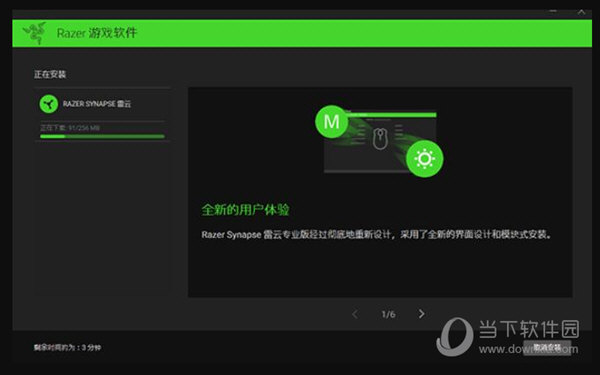The width and height of the screenshot is (600, 375).
Task: Click the cancel install button
Action: (547, 347)
